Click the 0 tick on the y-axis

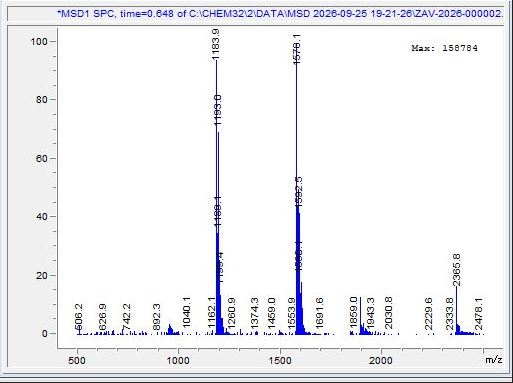(x=45, y=334)
